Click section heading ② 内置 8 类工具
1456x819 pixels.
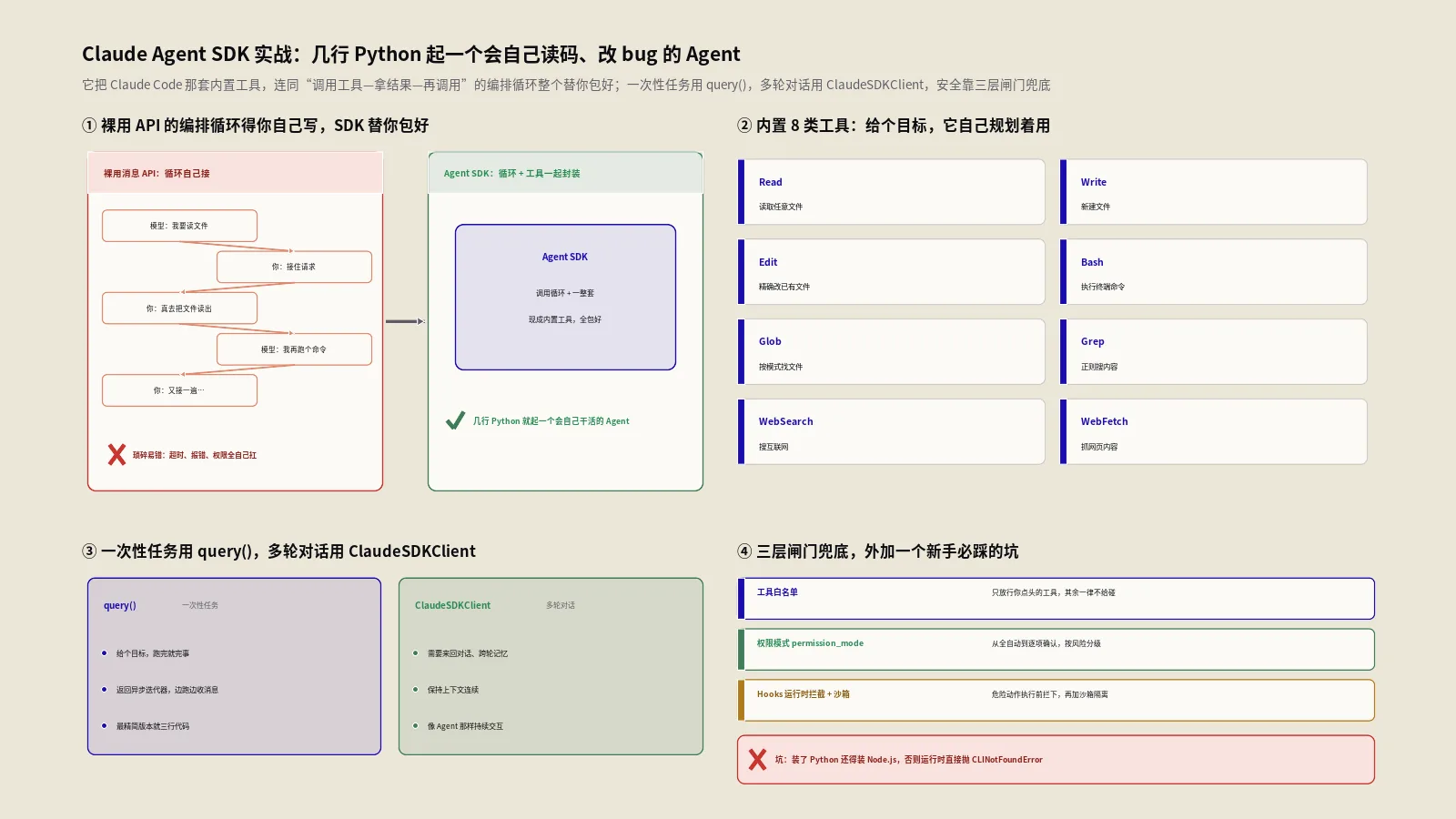[x=894, y=126]
